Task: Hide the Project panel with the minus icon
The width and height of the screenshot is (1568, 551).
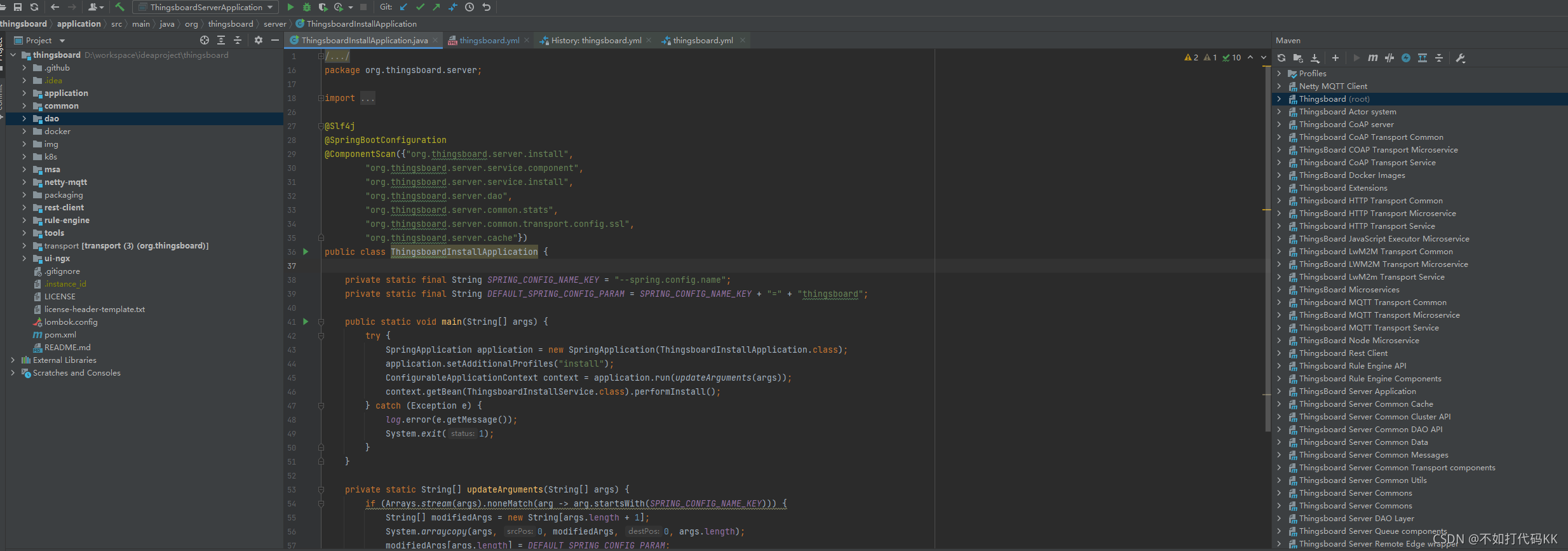Action: point(275,40)
